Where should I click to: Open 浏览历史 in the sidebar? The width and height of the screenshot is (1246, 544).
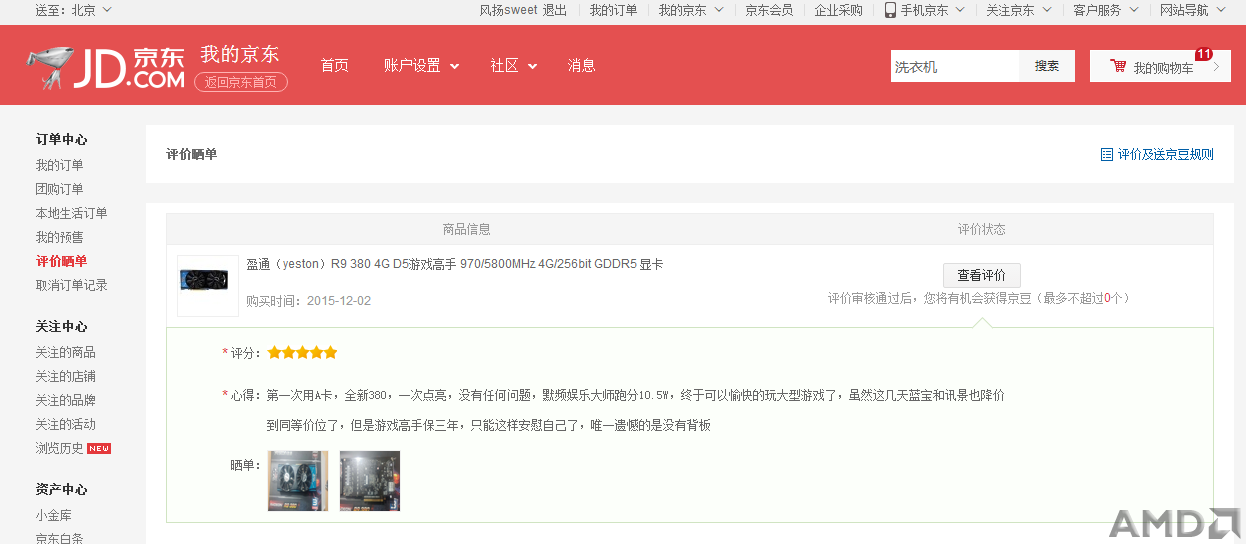tap(59, 448)
